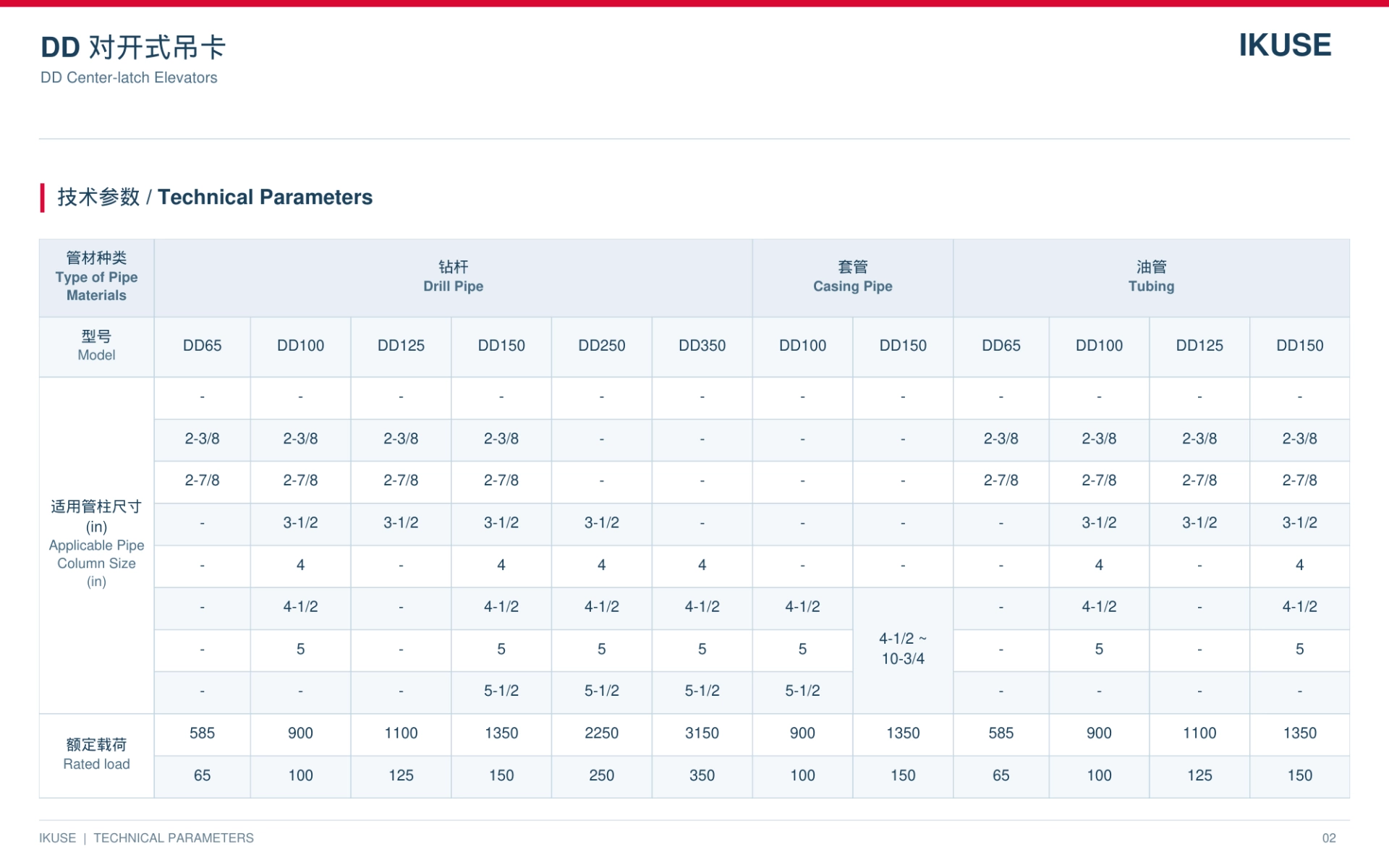Viewport: 1389px width, 868px height.
Task: Click the Type of Pipe Materials header cell
Action: (96, 278)
